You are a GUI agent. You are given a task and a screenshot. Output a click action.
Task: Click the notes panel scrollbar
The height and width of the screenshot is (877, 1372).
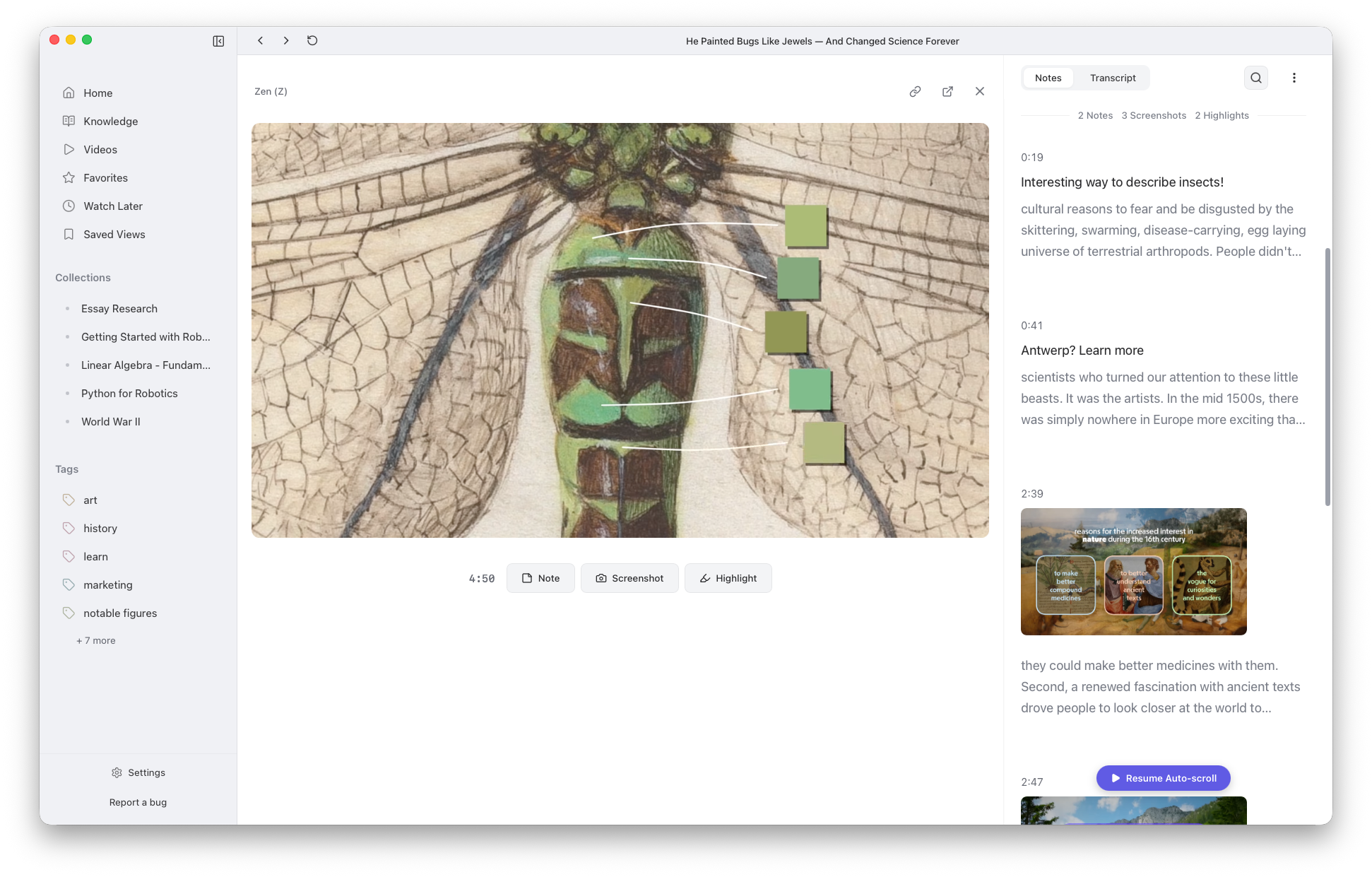pyautogui.click(x=1327, y=376)
